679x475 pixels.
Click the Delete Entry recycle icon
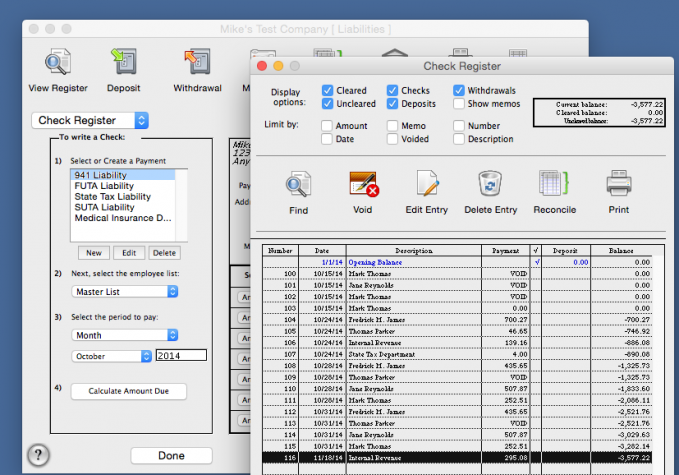[x=491, y=184]
